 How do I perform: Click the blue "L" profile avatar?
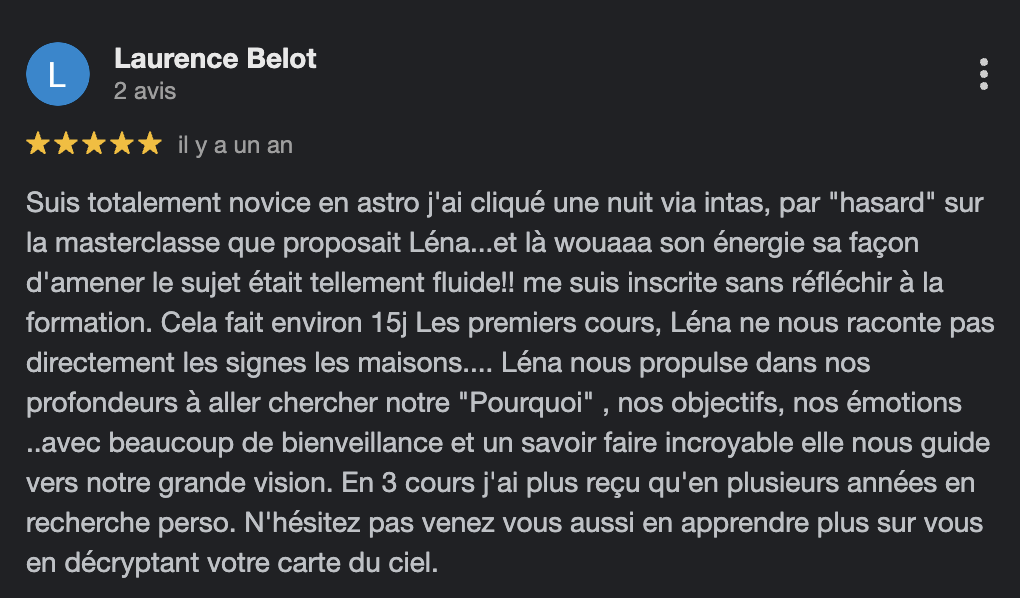pos(58,74)
